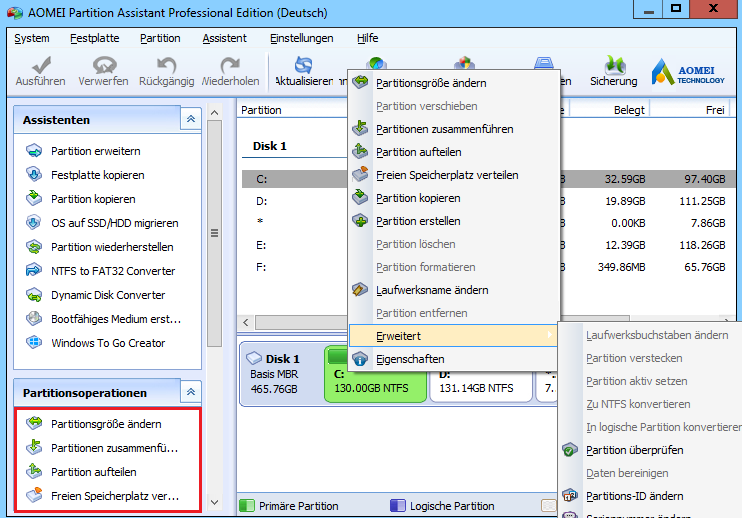Screen dimensions: 742x518
Task: Click the Verwerfen toolbar icon
Action: click(104, 65)
